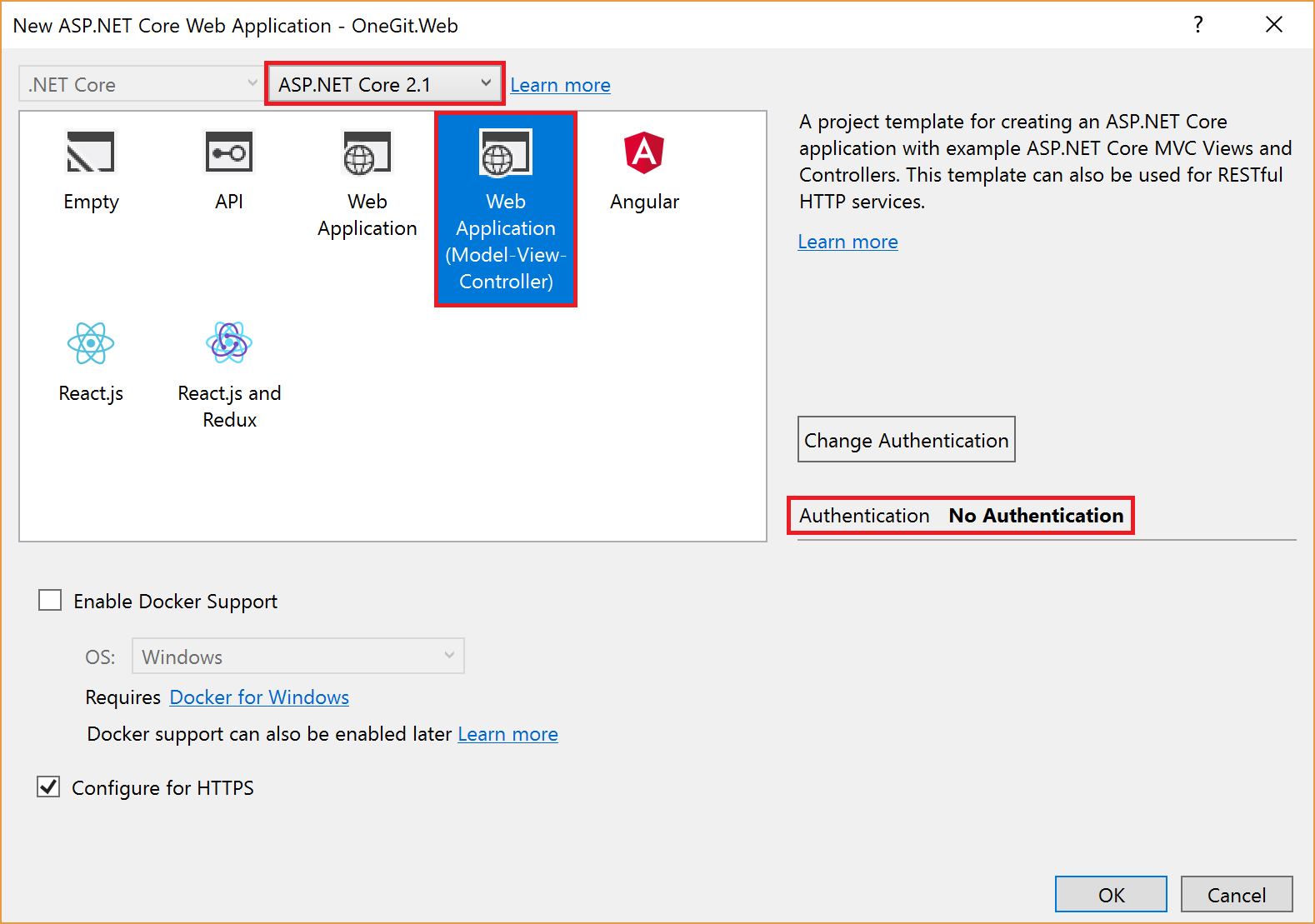Open the .NET Core framework dropdown
Screen dimensions: 1315x924
[x=142, y=84]
